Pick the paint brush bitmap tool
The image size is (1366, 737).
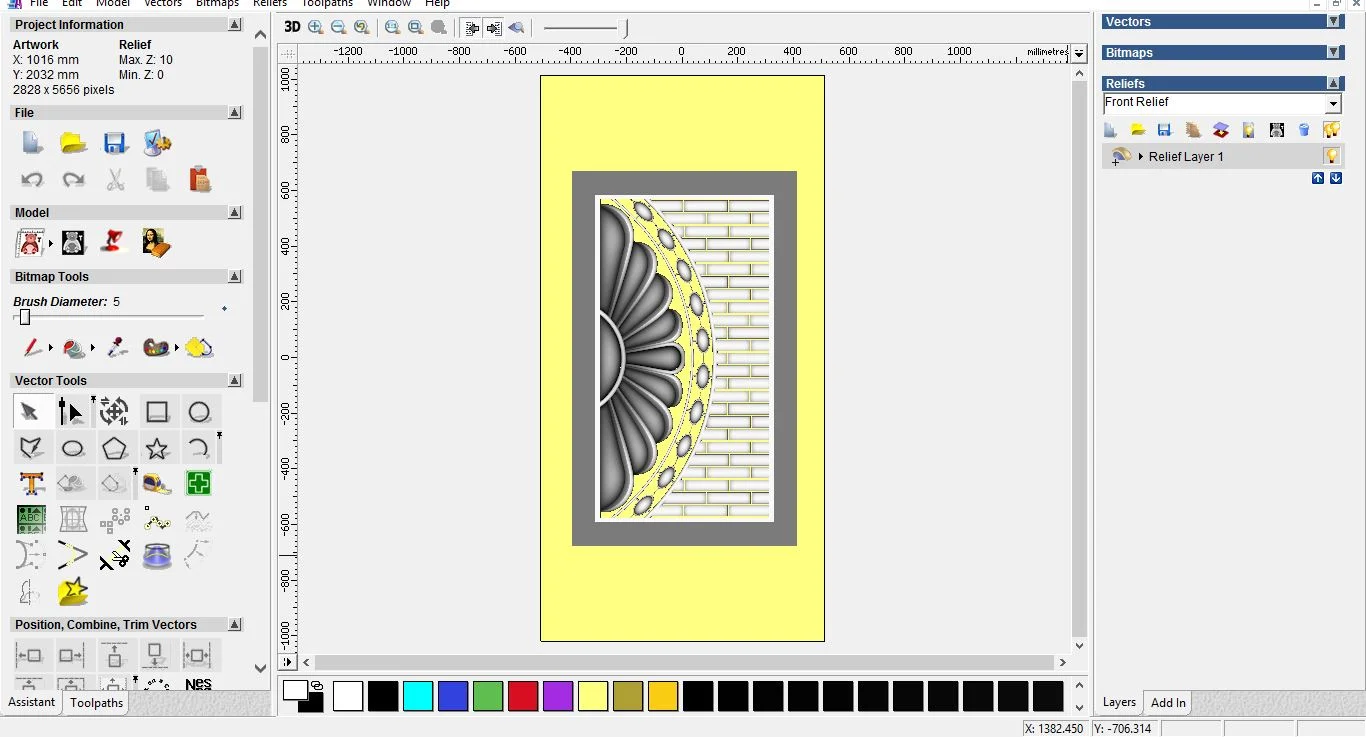32,348
